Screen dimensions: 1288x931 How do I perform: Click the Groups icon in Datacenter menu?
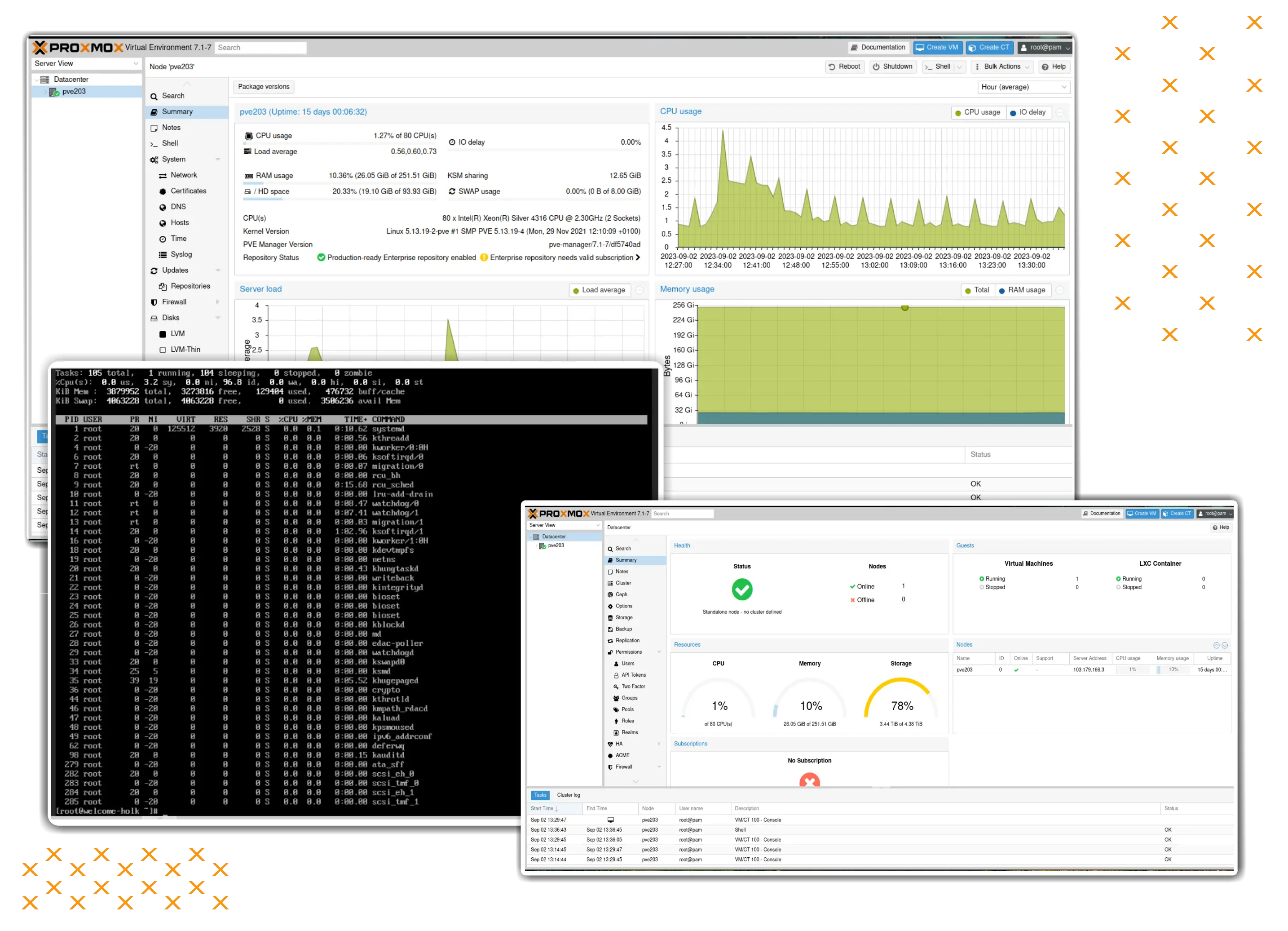616,698
